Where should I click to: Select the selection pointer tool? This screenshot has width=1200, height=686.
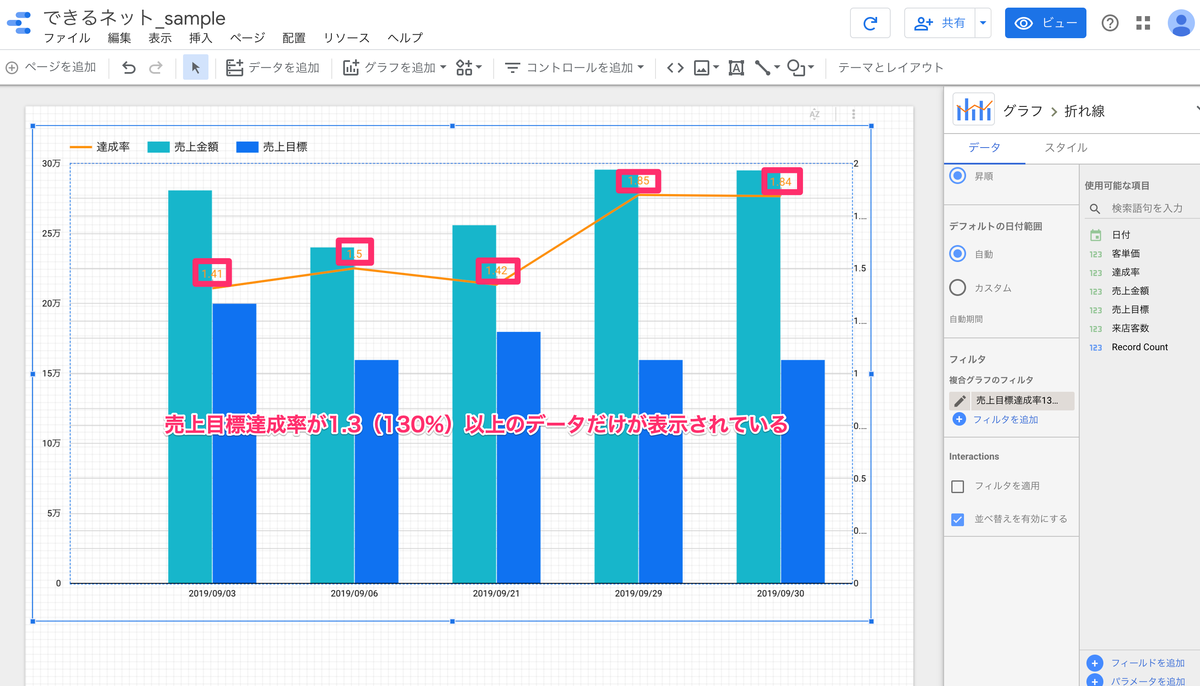tap(196, 68)
